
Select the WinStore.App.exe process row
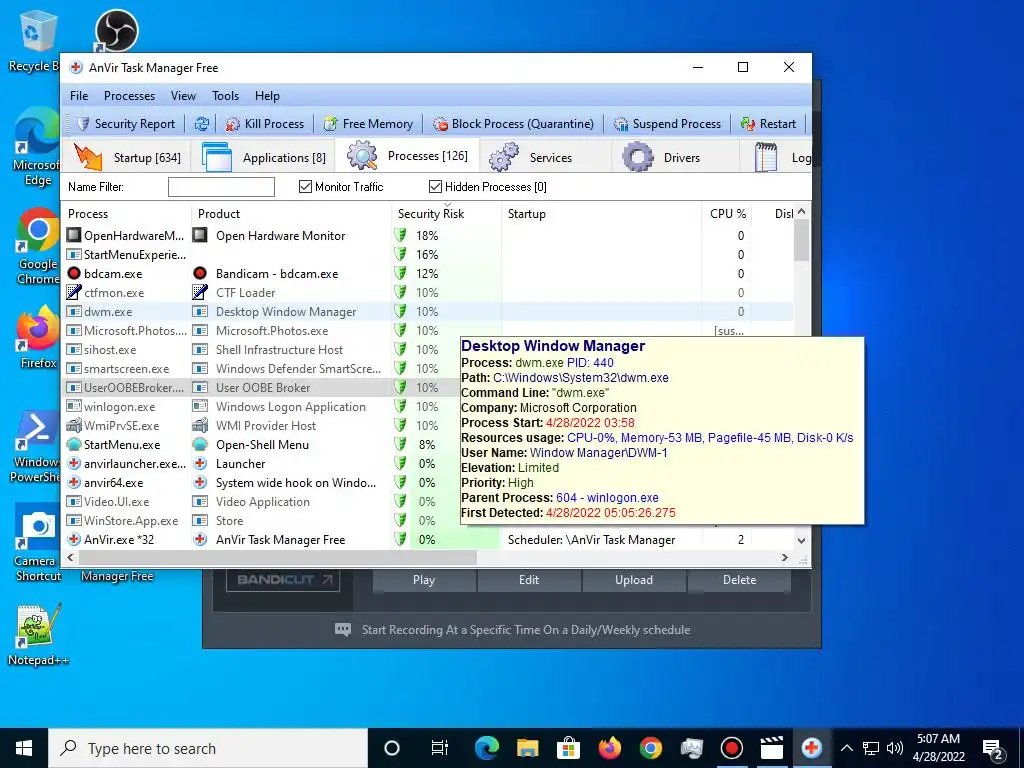click(261, 520)
